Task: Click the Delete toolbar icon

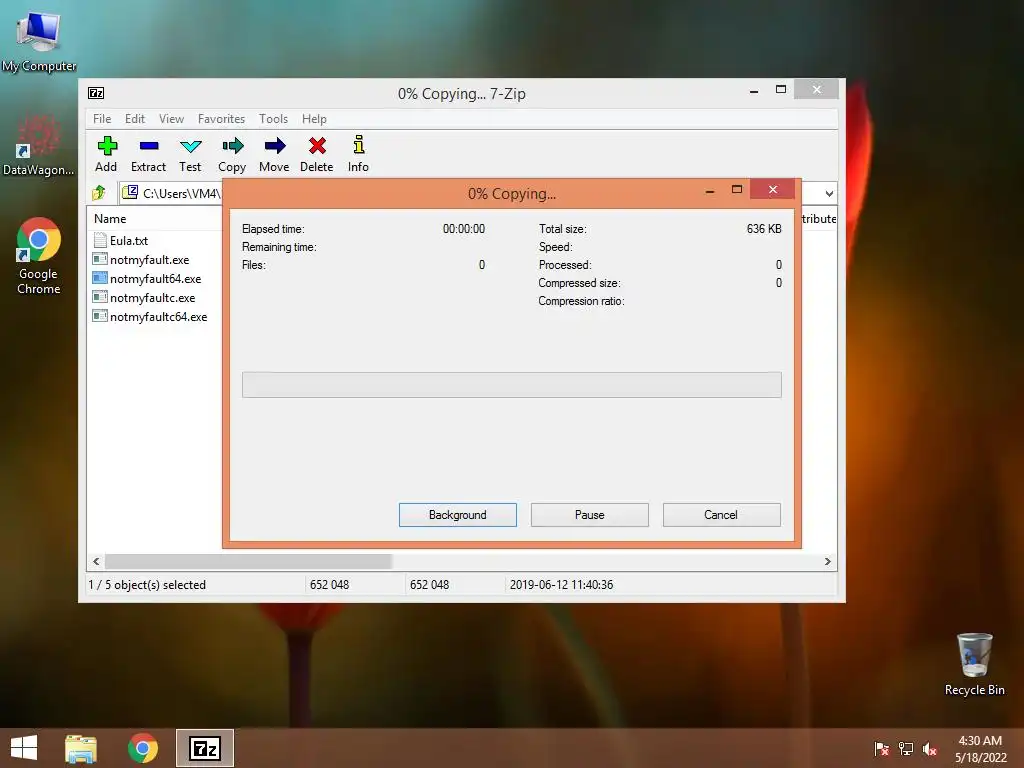Action: (x=317, y=146)
